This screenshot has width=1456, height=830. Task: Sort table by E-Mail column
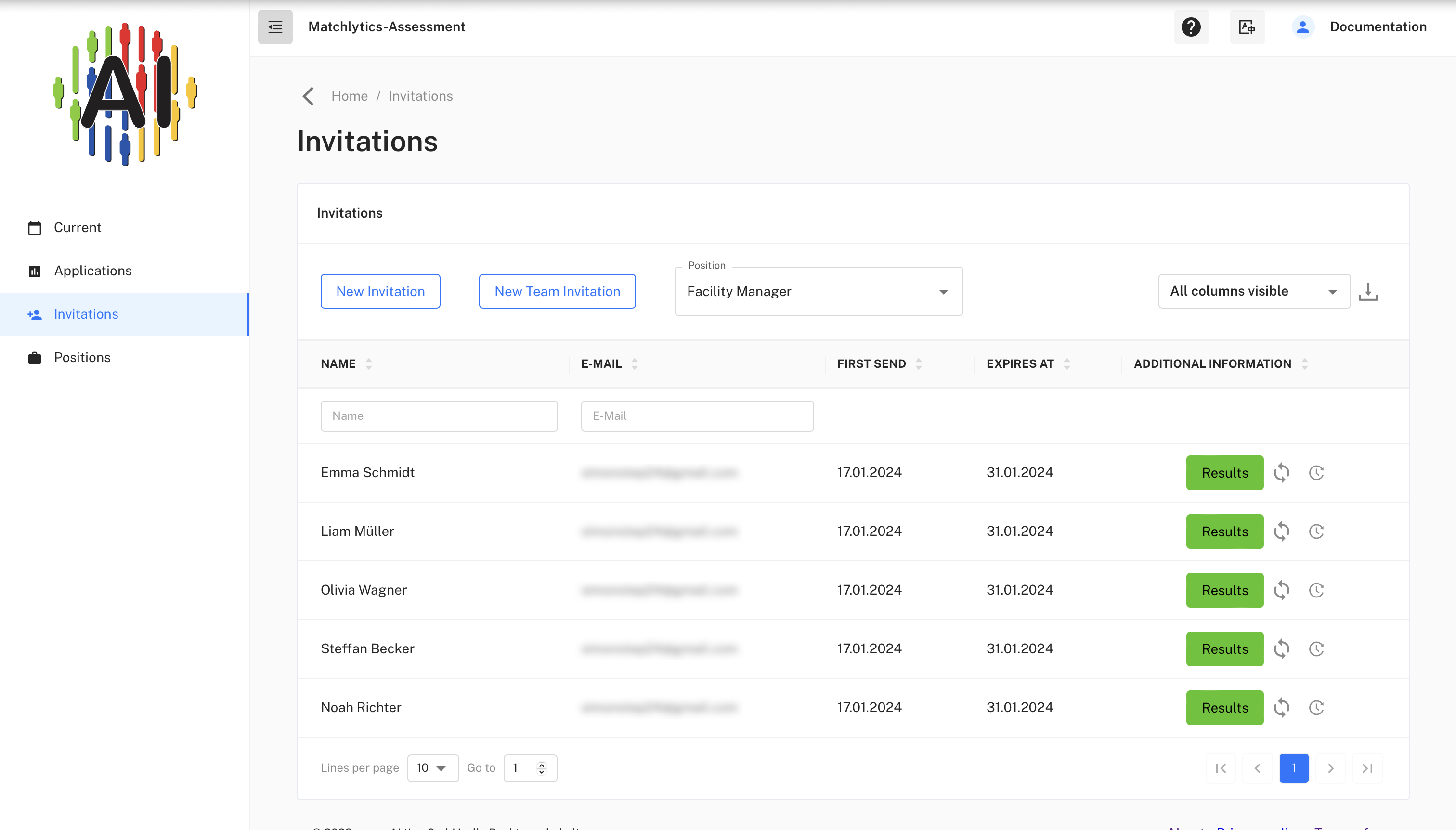(x=635, y=363)
